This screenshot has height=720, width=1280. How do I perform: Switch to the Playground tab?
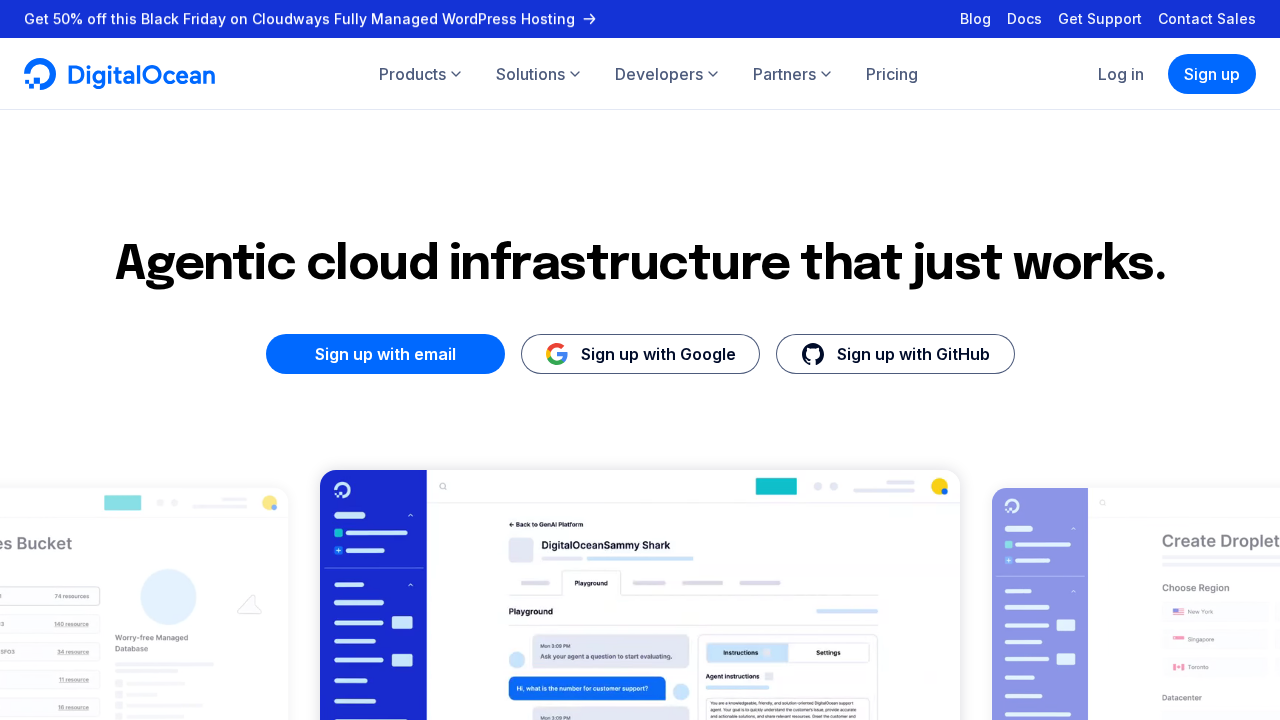point(591,583)
